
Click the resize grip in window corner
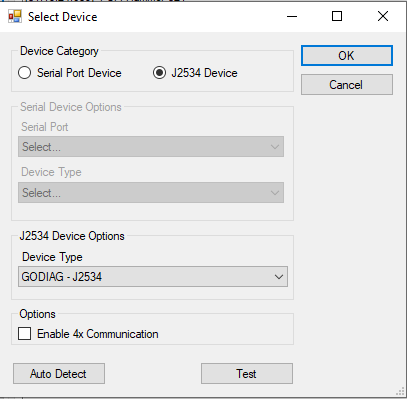(400, 392)
